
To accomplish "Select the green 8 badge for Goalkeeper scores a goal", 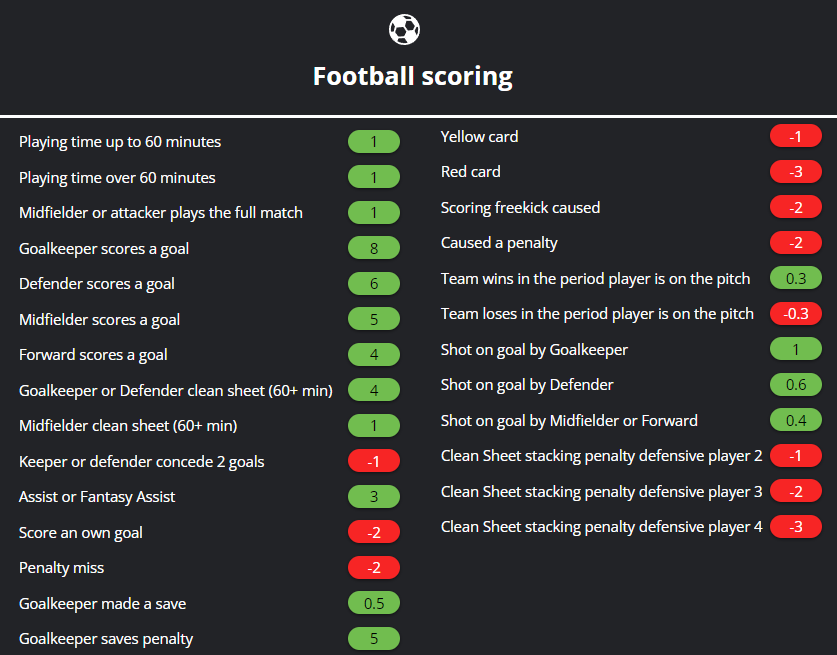I will pos(374,248).
